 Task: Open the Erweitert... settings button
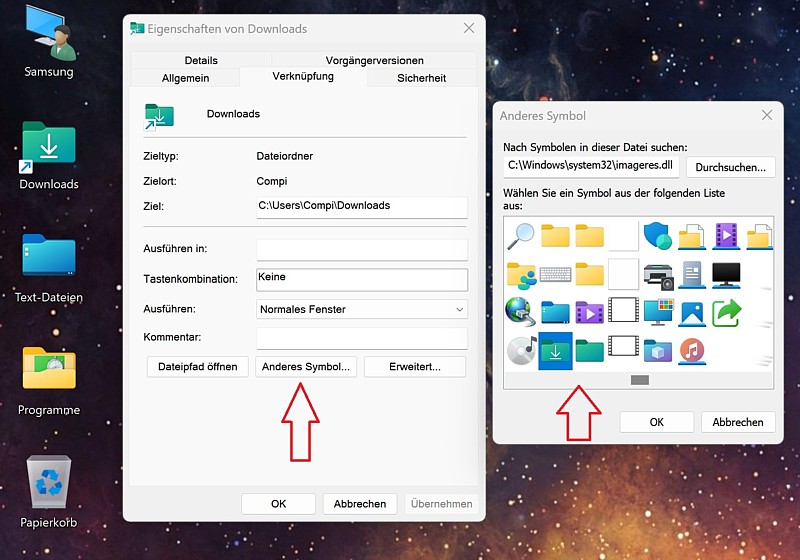point(415,367)
